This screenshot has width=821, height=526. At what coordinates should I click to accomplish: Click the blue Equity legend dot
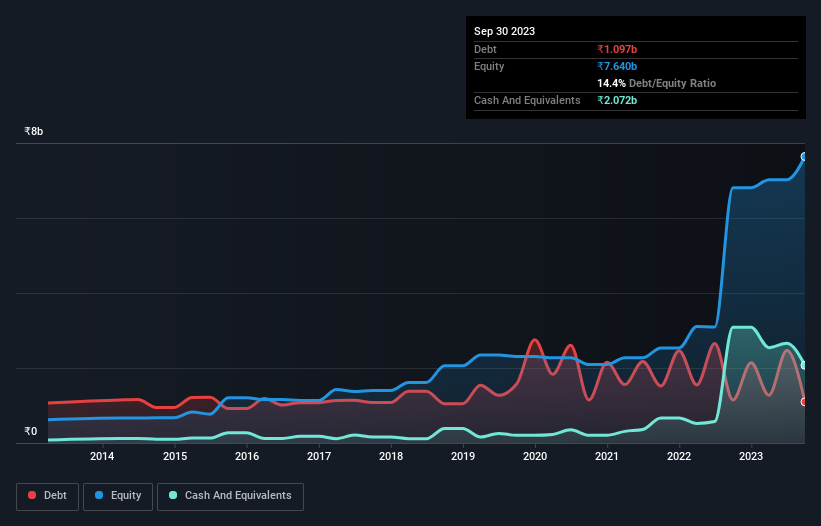pos(99,495)
